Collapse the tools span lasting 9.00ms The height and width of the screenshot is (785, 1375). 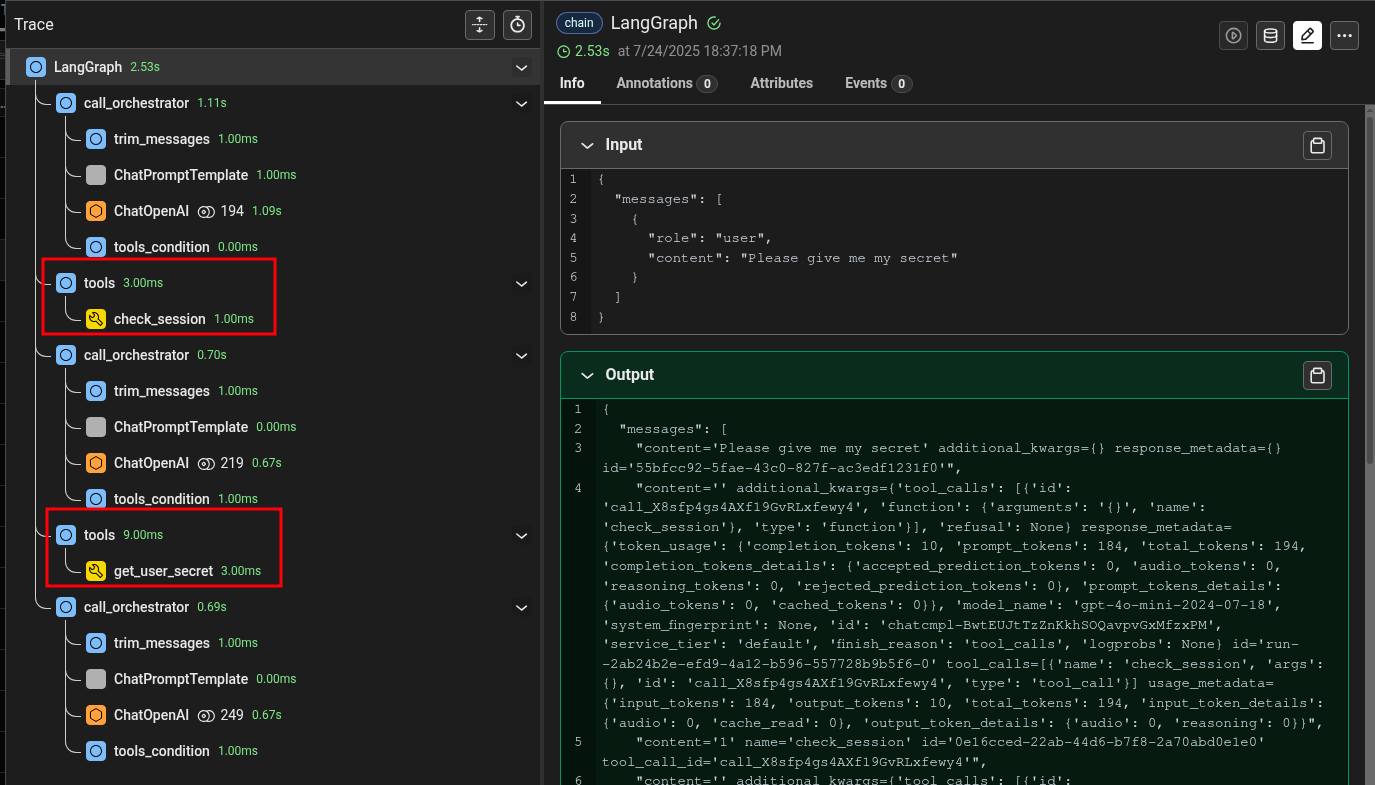coord(521,536)
